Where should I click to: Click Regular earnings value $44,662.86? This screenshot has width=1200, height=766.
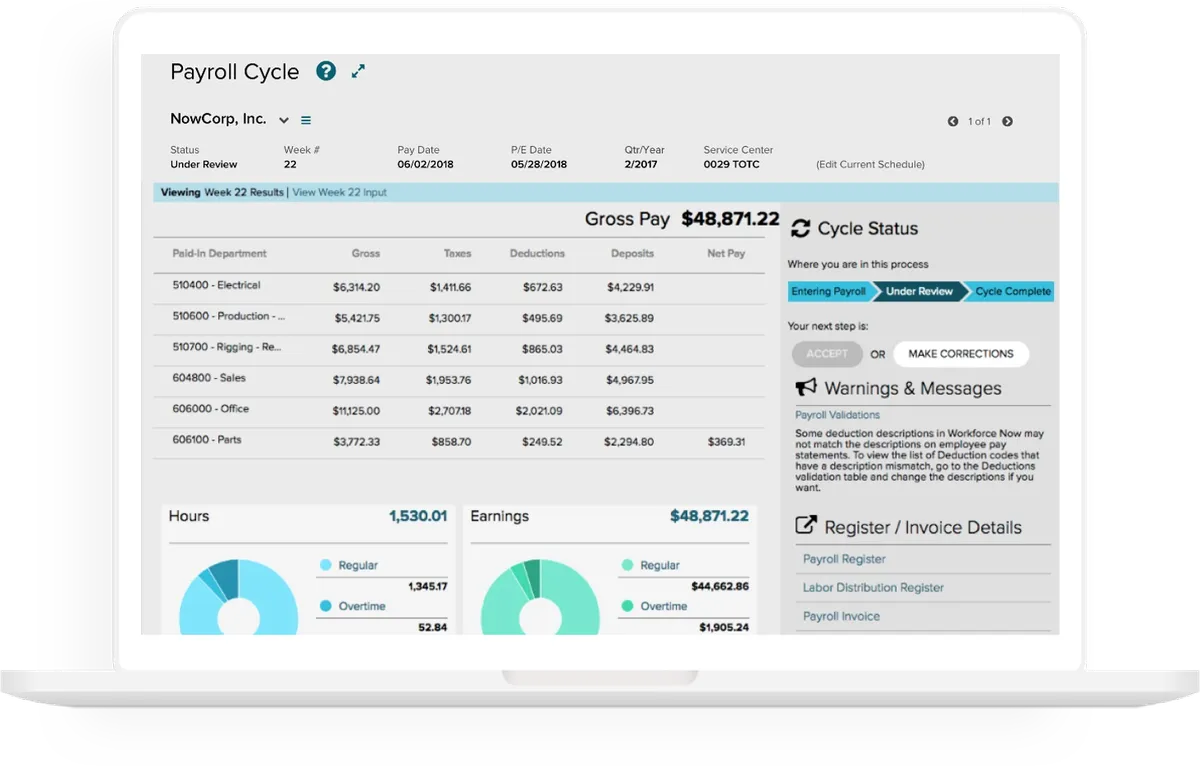click(x=720, y=587)
